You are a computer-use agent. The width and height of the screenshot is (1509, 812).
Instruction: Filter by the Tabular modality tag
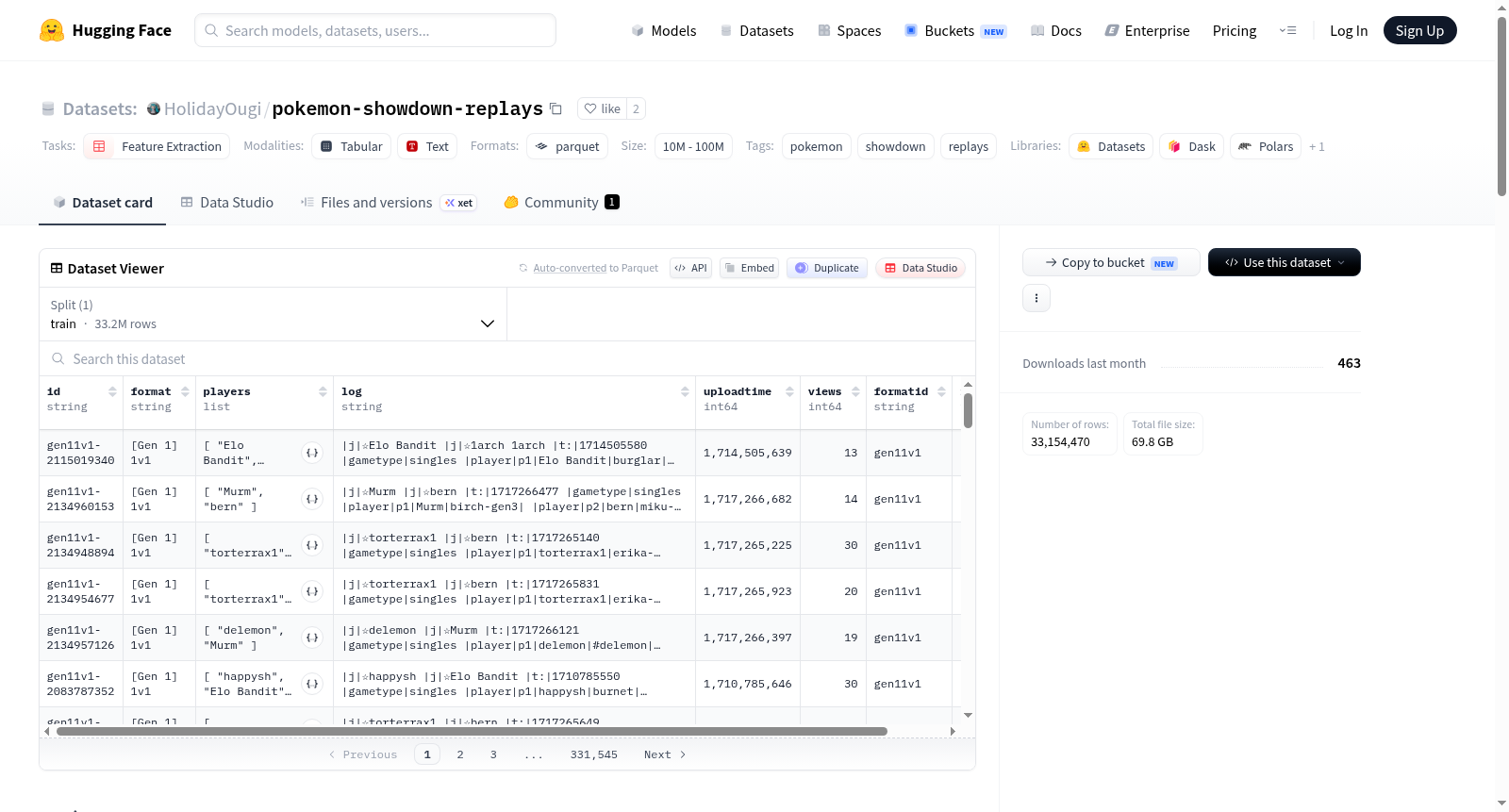pyautogui.click(x=351, y=146)
